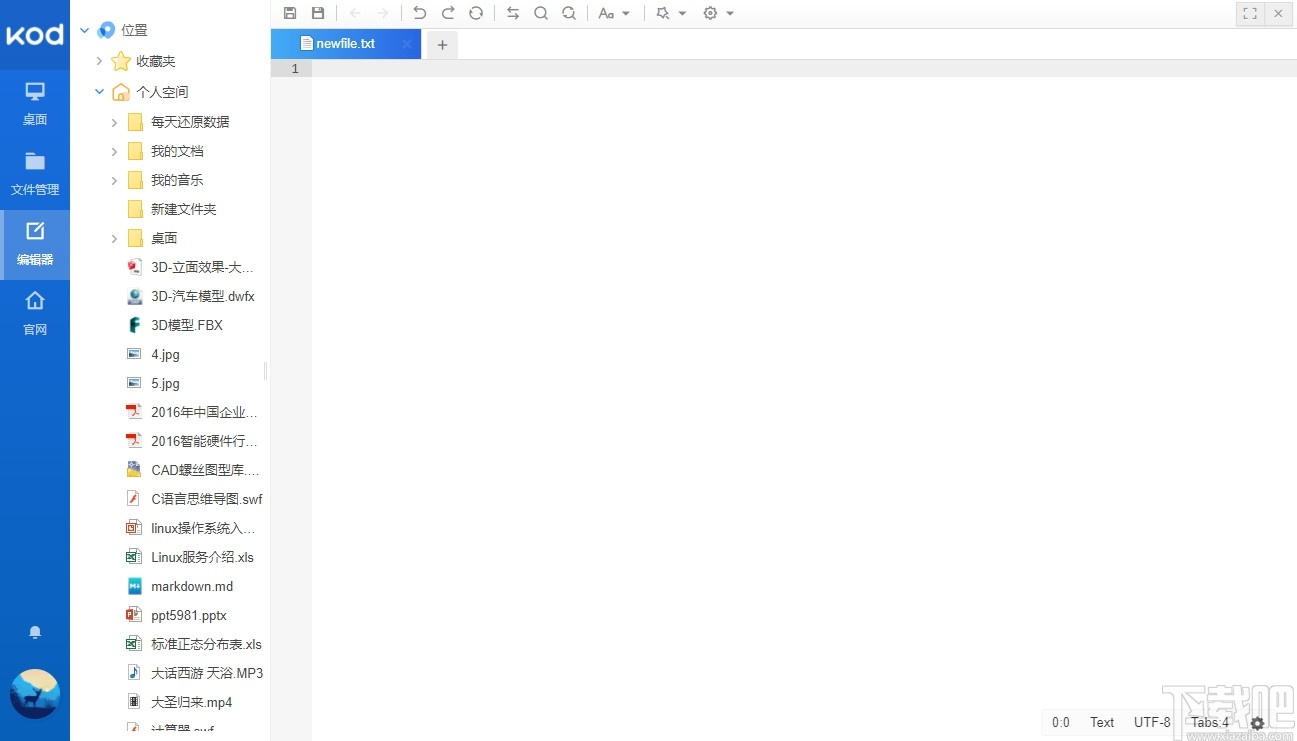Add a new tab with the plus button
This screenshot has height=741, width=1297.
click(442, 45)
